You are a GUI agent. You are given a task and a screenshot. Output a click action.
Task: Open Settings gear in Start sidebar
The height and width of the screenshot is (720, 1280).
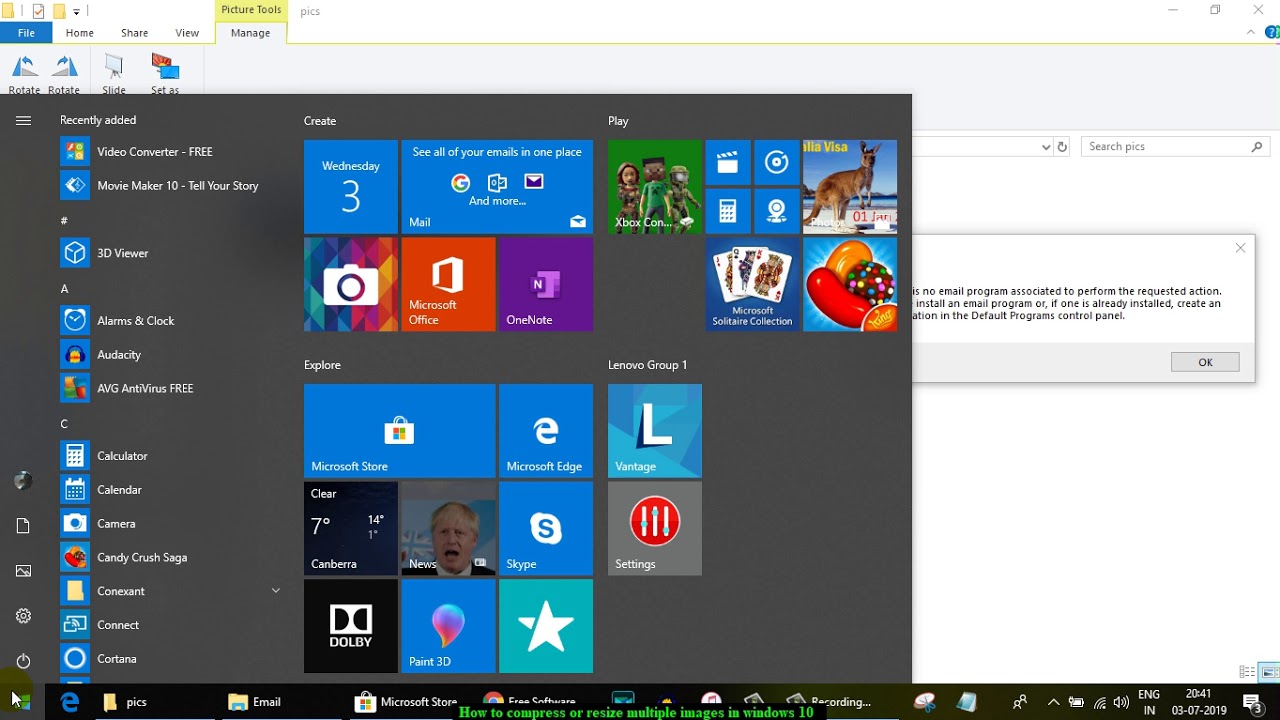(23, 616)
